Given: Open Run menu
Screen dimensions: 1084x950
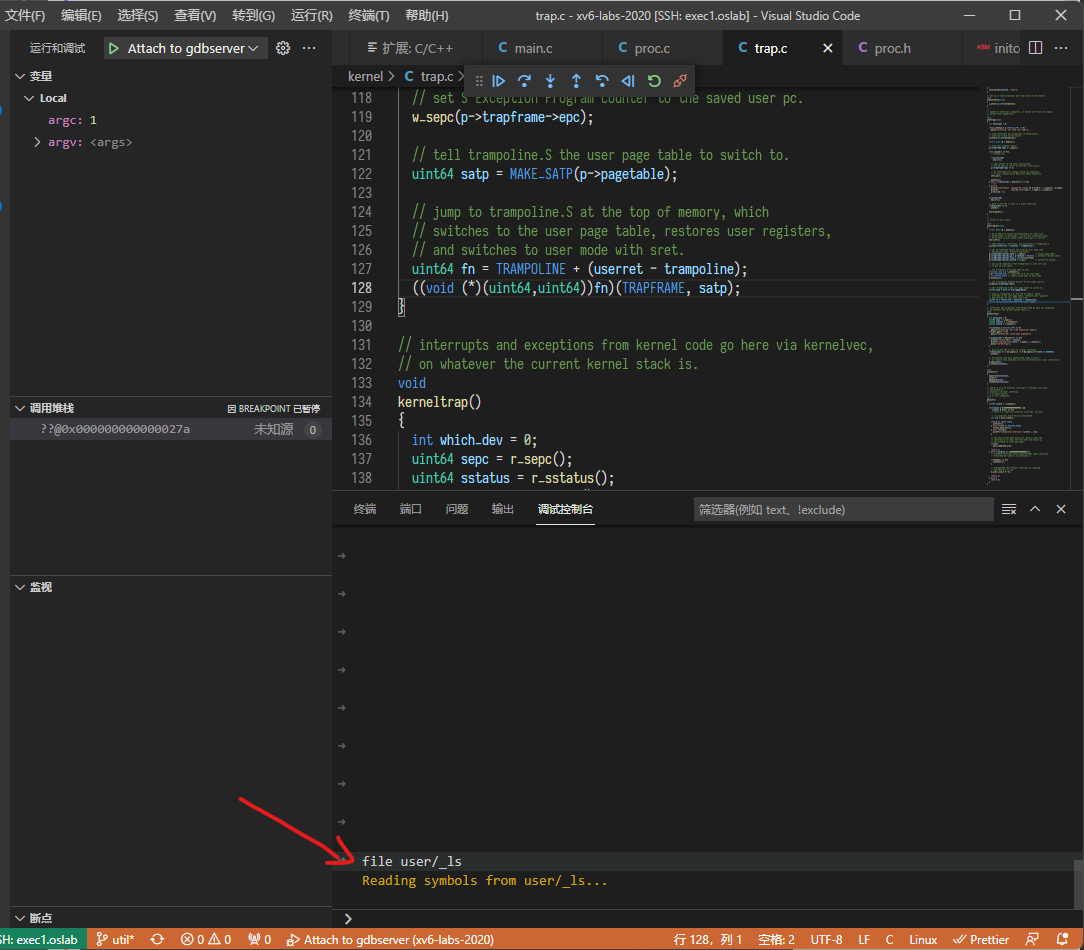Looking at the screenshot, I should (312, 15).
